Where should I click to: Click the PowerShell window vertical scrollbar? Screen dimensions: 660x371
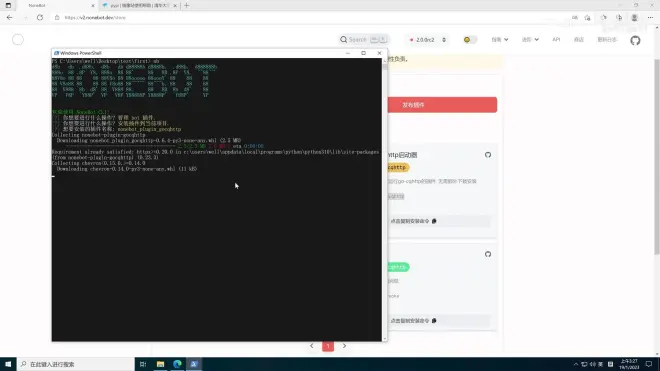384,200
